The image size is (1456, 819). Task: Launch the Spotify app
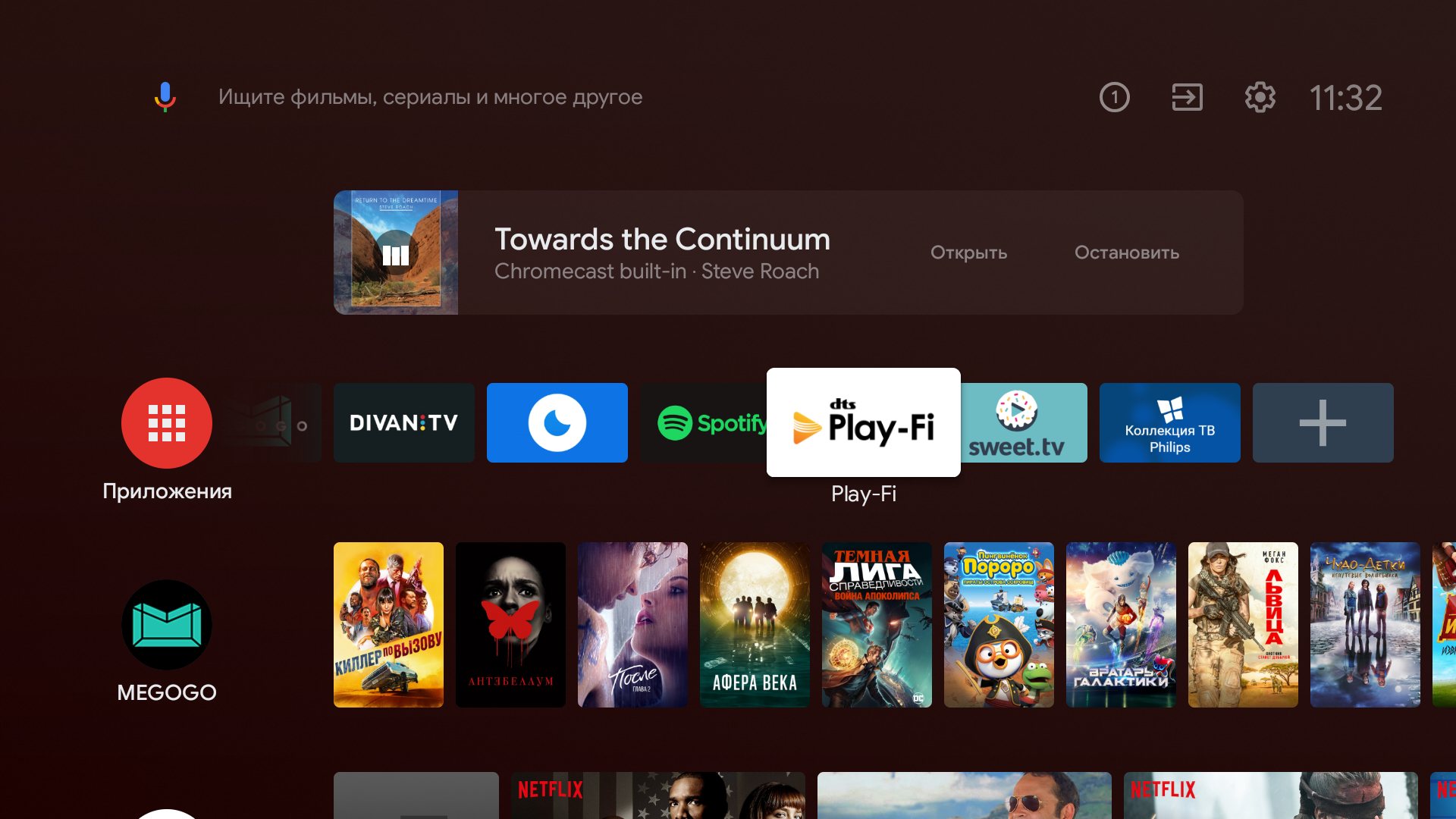[704, 422]
